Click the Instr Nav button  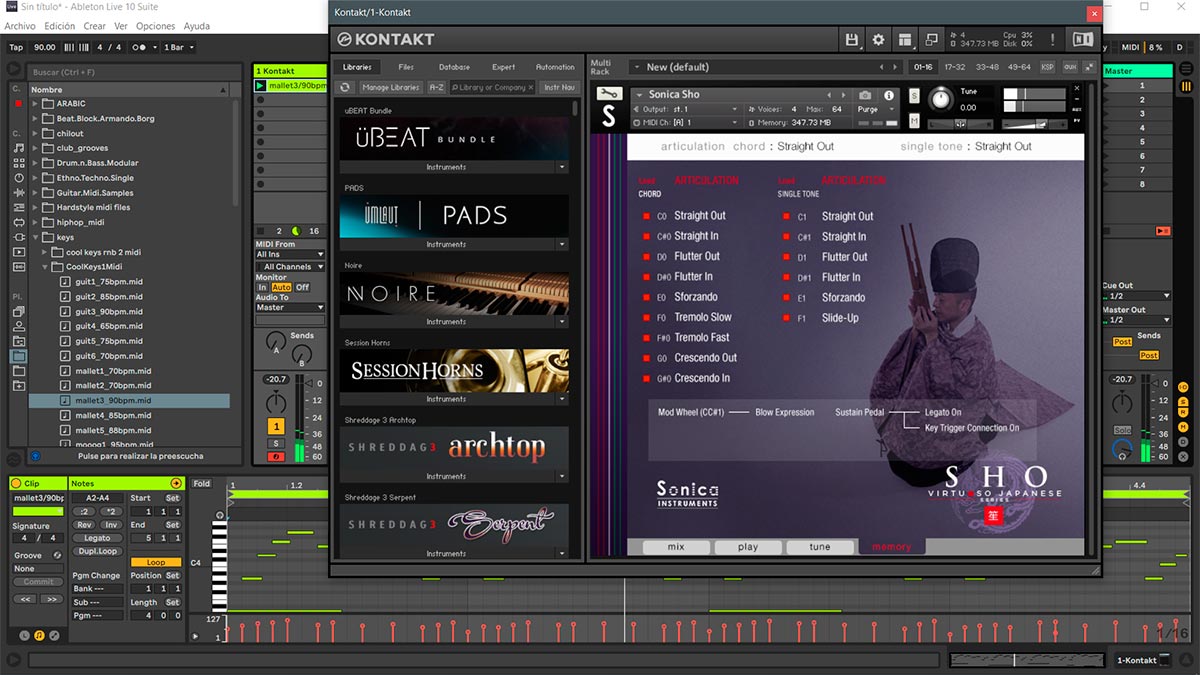pos(559,87)
